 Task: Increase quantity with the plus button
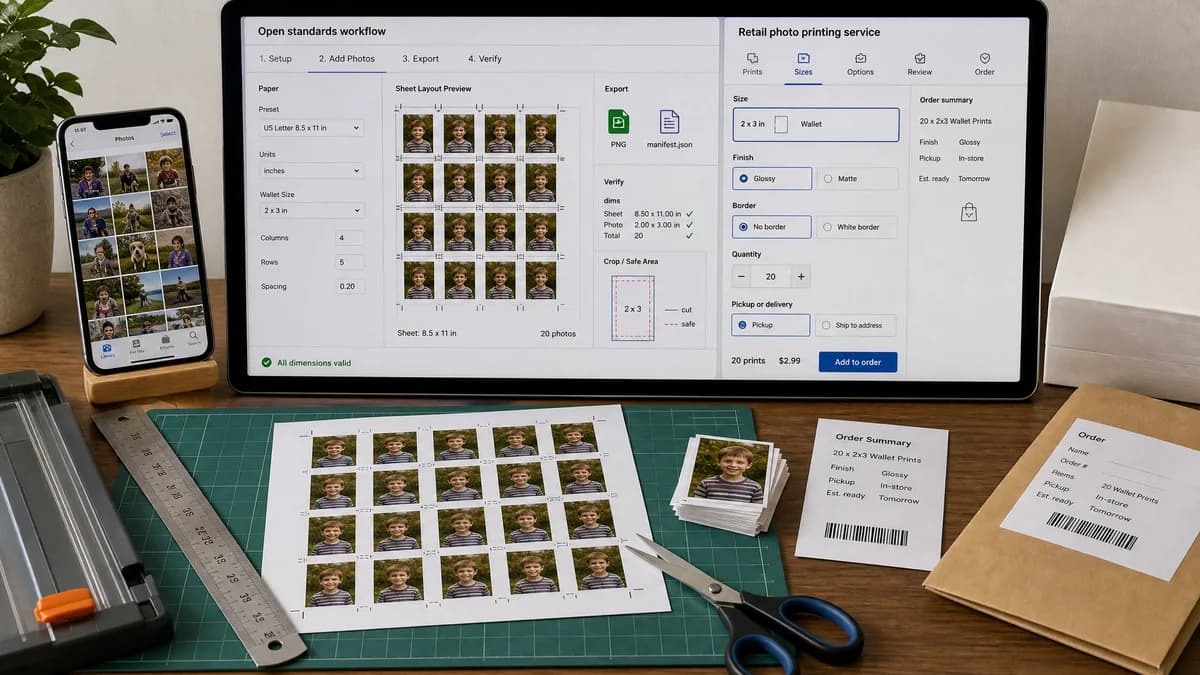(800, 277)
